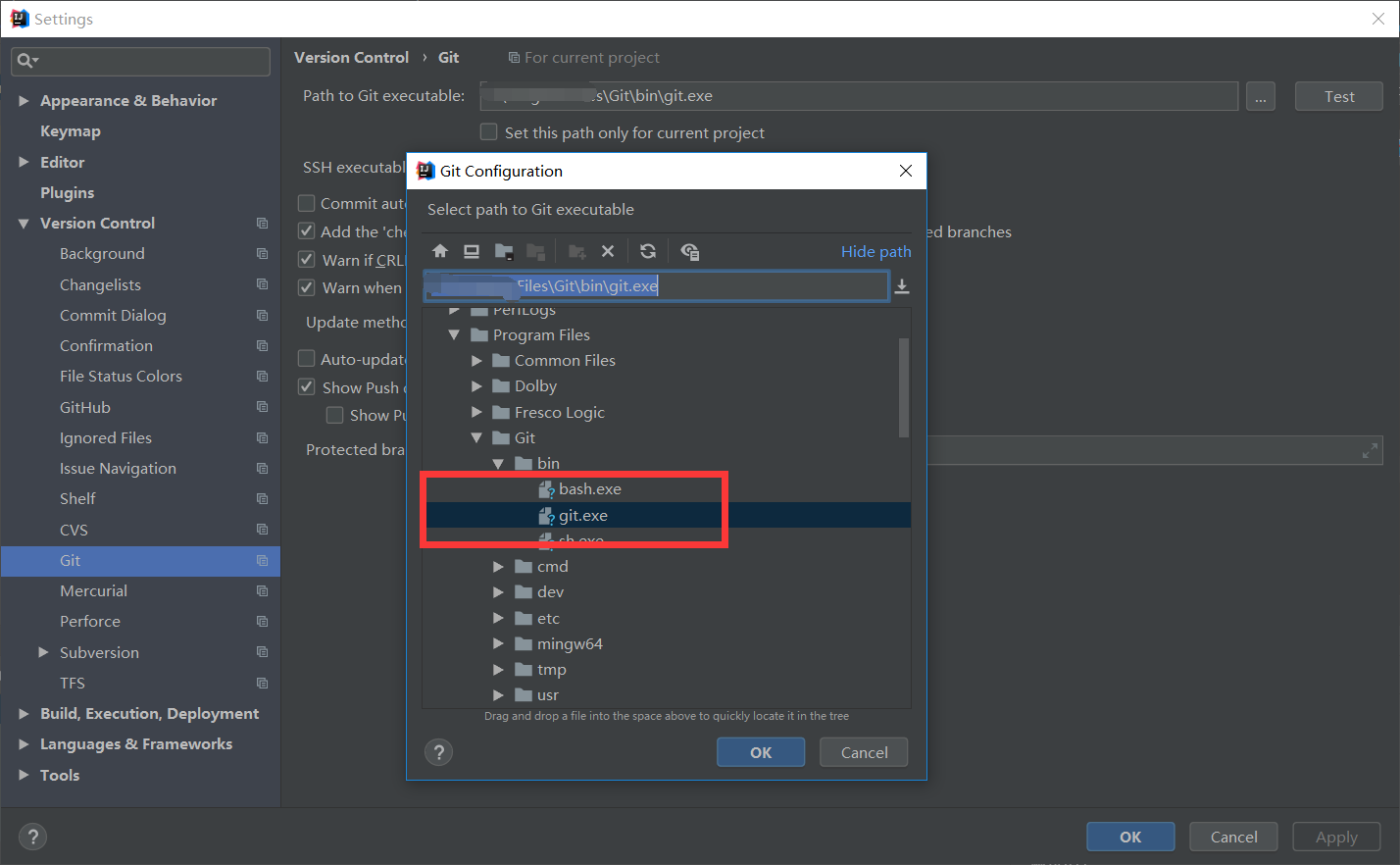This screenshot has height=865, width=1400.
Task: Click the Test button
Action: [1339, 96]
